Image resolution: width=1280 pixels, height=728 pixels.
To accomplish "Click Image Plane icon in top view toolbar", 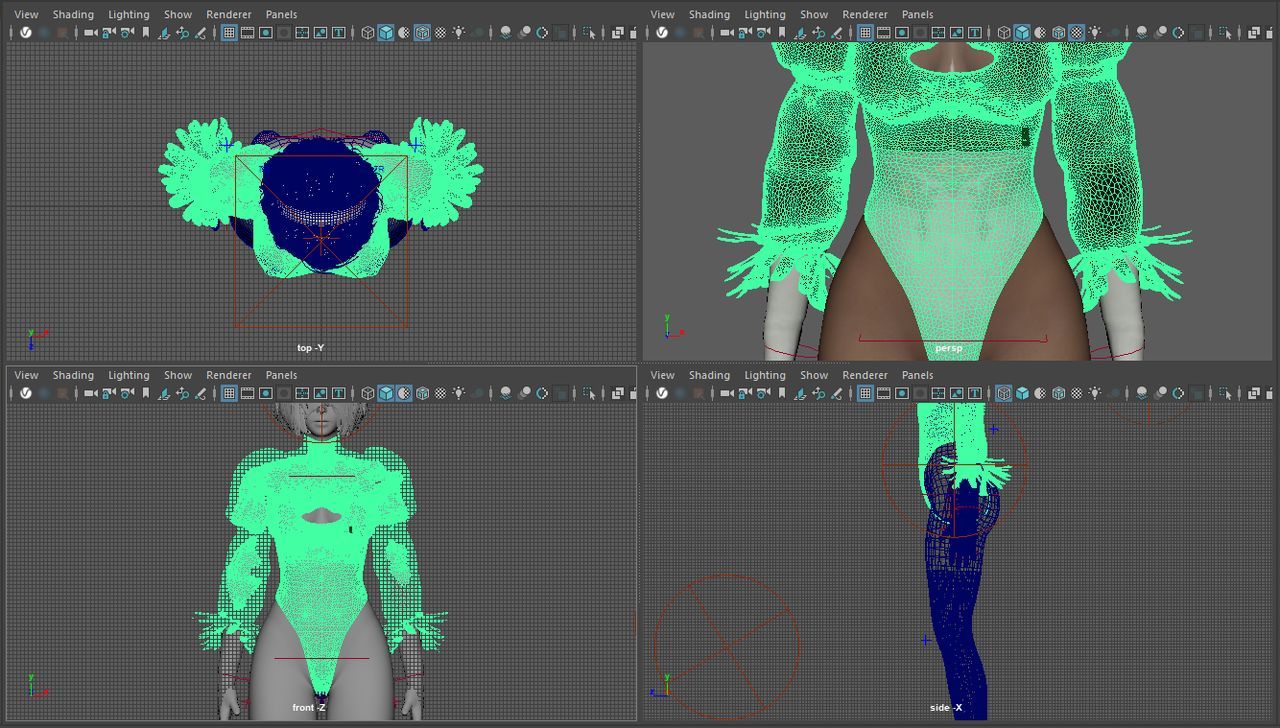I will point(164,32).
